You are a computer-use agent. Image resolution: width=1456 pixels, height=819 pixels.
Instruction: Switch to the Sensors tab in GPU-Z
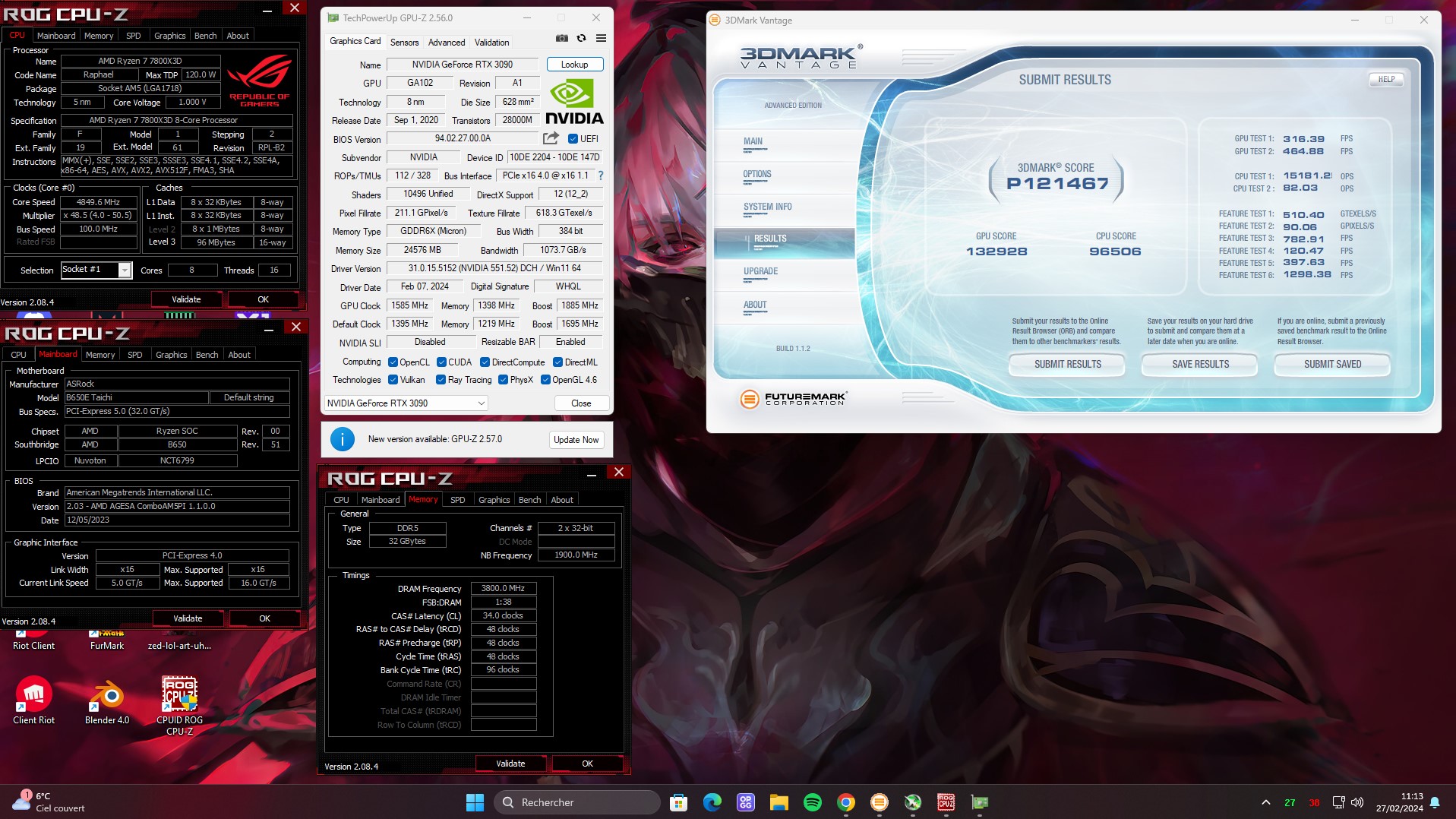[404, 43]
